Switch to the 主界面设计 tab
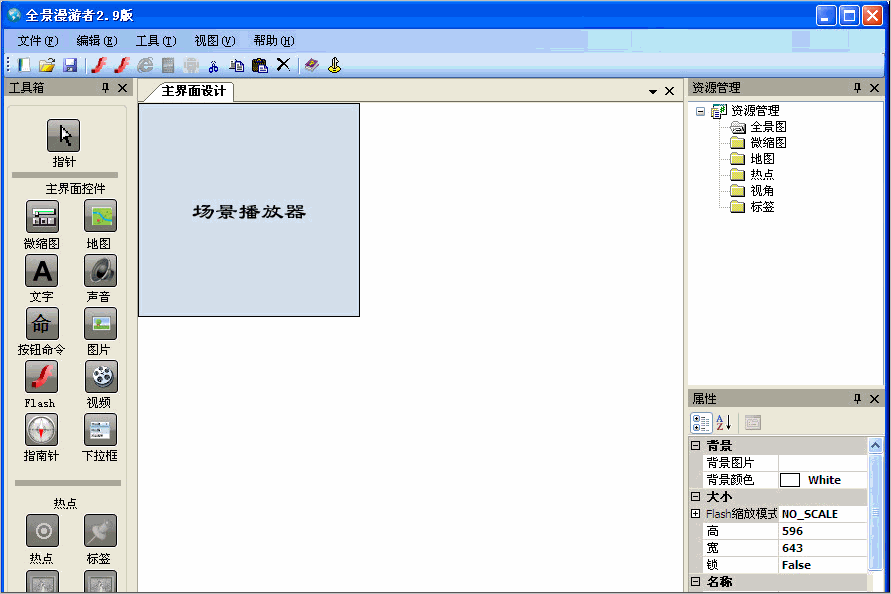This screenshot has width=891, height=594. pyautogui.click(x=193, y=91)
